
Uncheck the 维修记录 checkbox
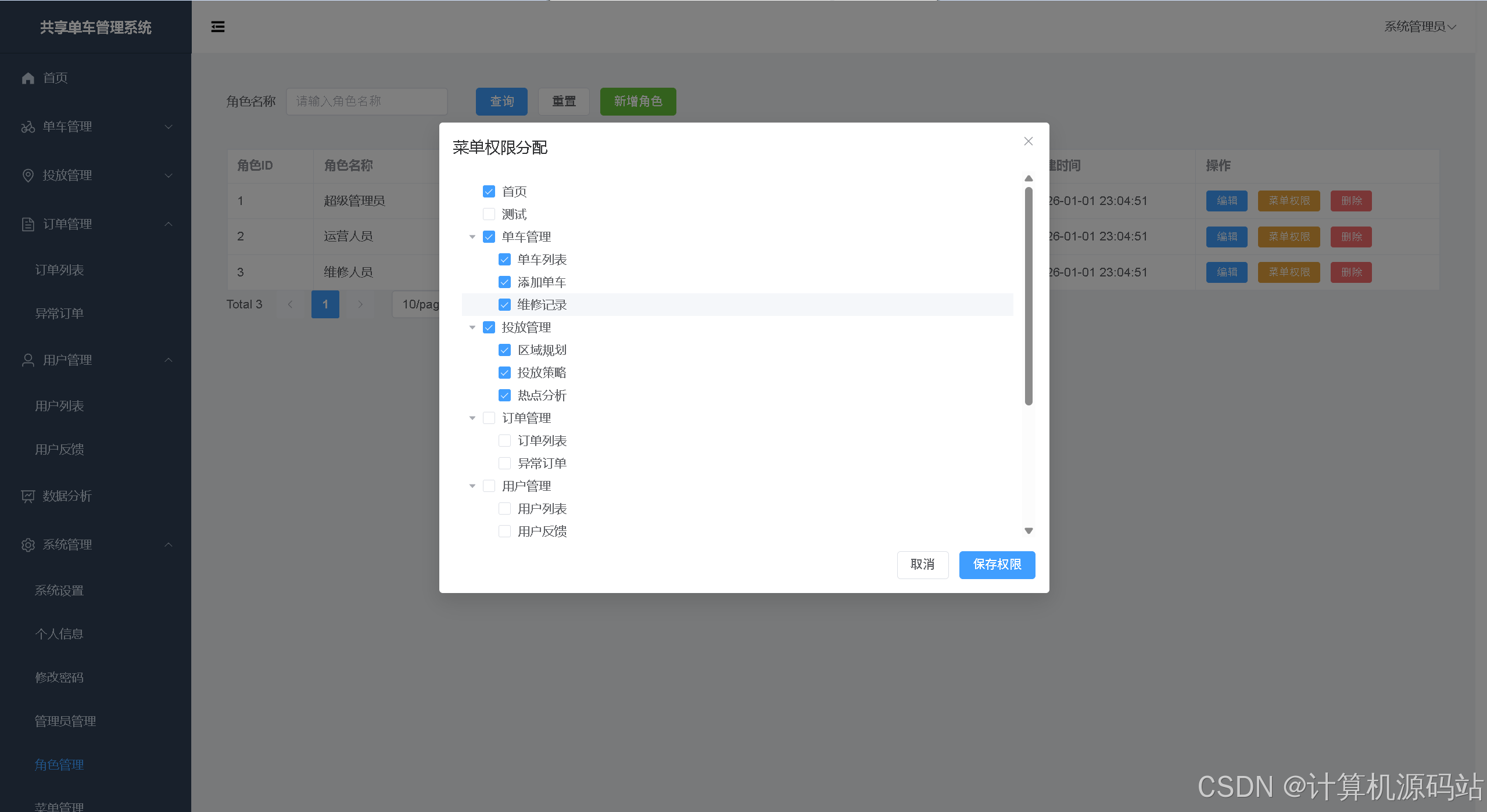(504, 305)
